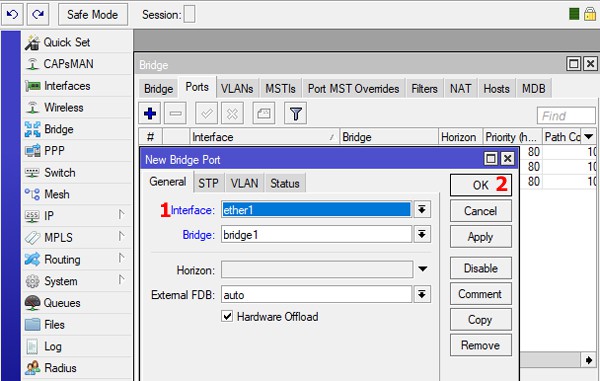600x381 pixels.
Task: Sort by Bridge column header
Action: tap(388, 137)
